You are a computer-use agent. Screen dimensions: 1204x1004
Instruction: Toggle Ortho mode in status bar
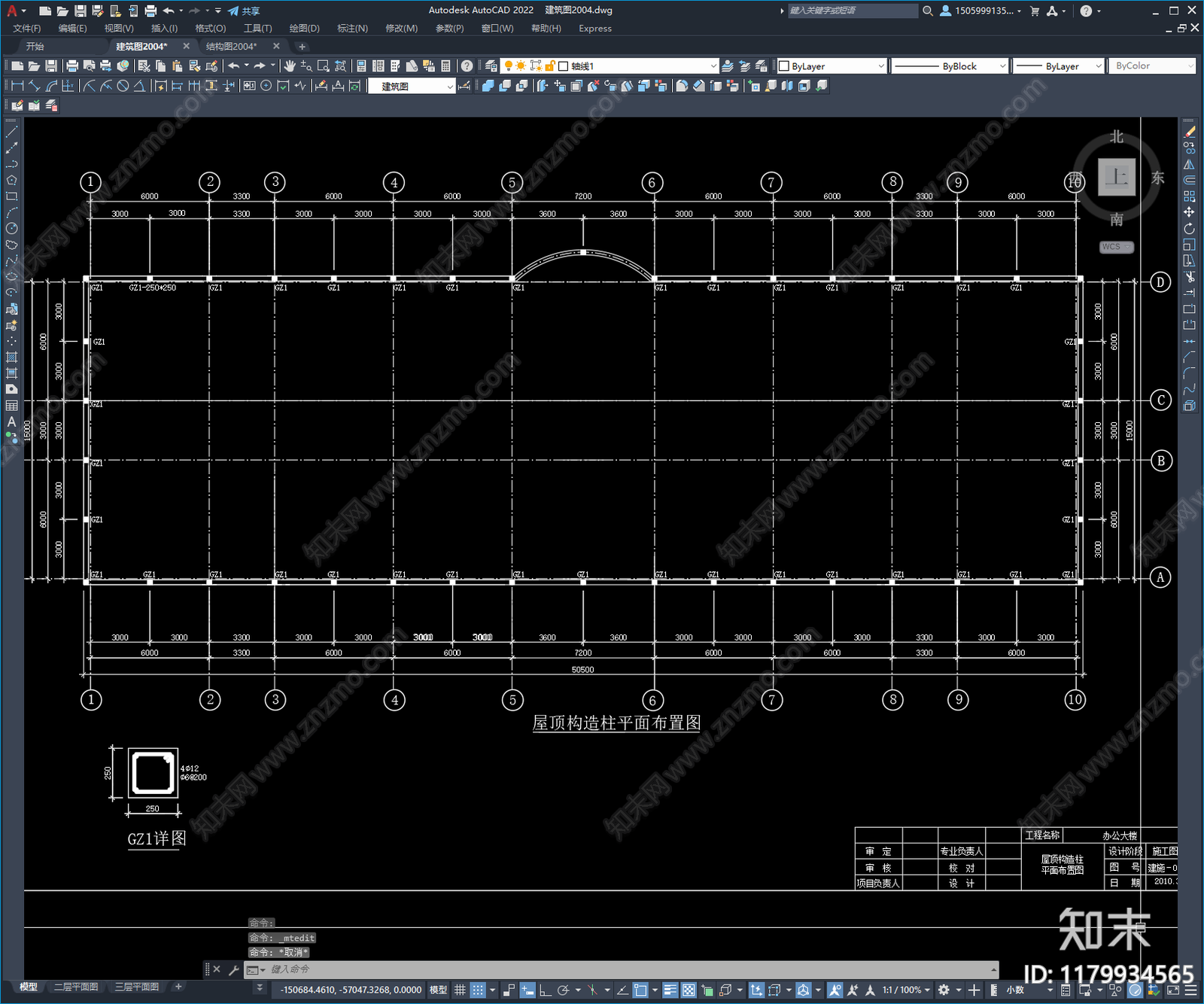pyautogui.click(x=546, y=990)
